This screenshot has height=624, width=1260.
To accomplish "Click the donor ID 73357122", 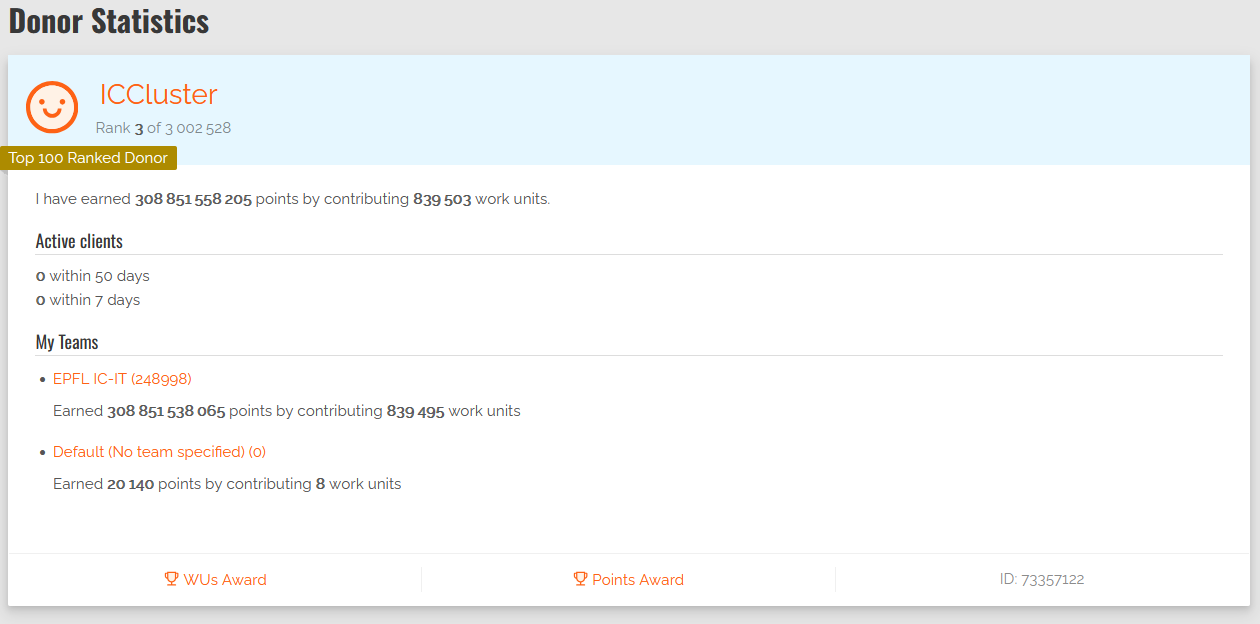I will click(x=1042, y=580).
